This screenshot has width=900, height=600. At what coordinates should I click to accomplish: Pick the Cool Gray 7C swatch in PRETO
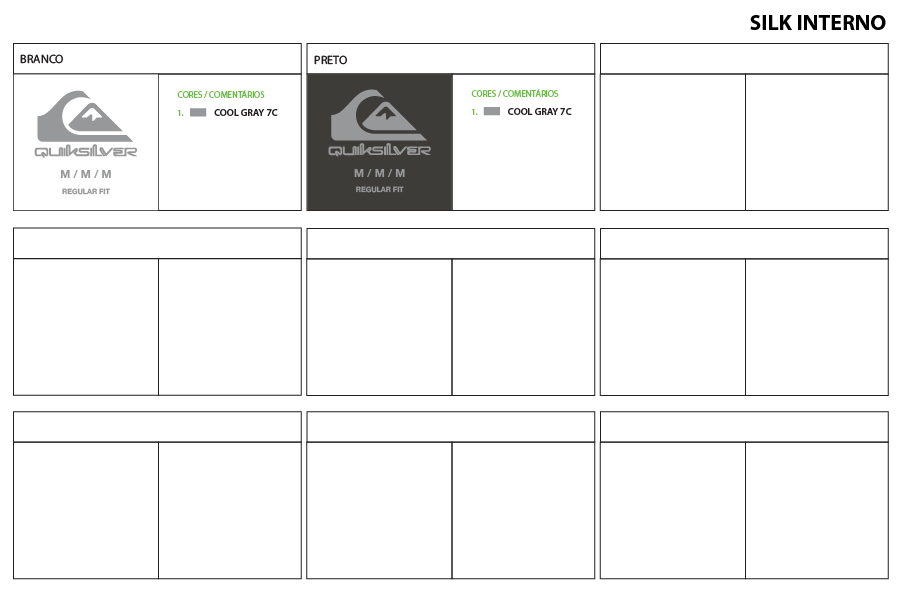tap(492, 111)
